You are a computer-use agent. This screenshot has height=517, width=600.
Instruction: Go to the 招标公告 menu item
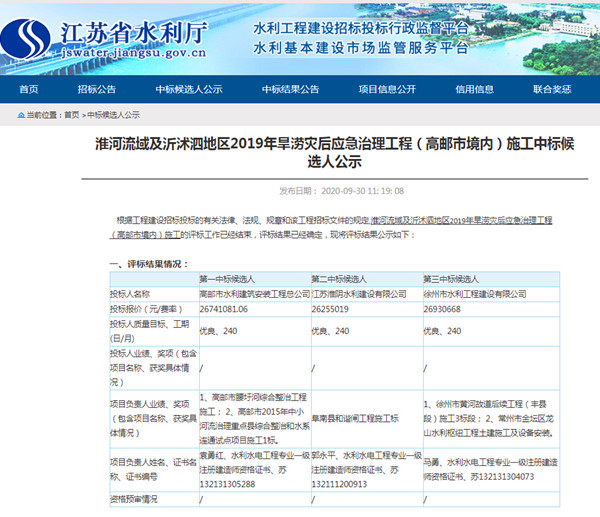pyautogui.click(x=96, y=89)
